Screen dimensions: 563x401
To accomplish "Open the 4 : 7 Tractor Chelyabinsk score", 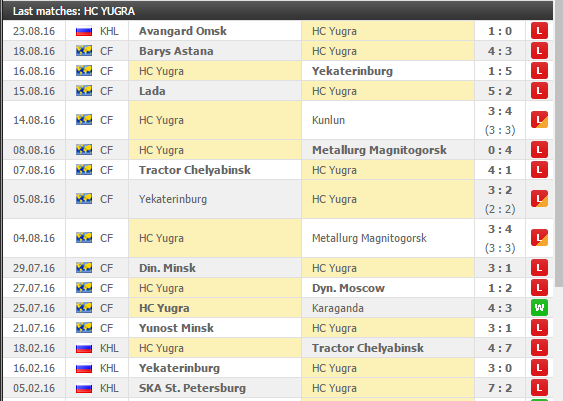I will tap(499, 348).
